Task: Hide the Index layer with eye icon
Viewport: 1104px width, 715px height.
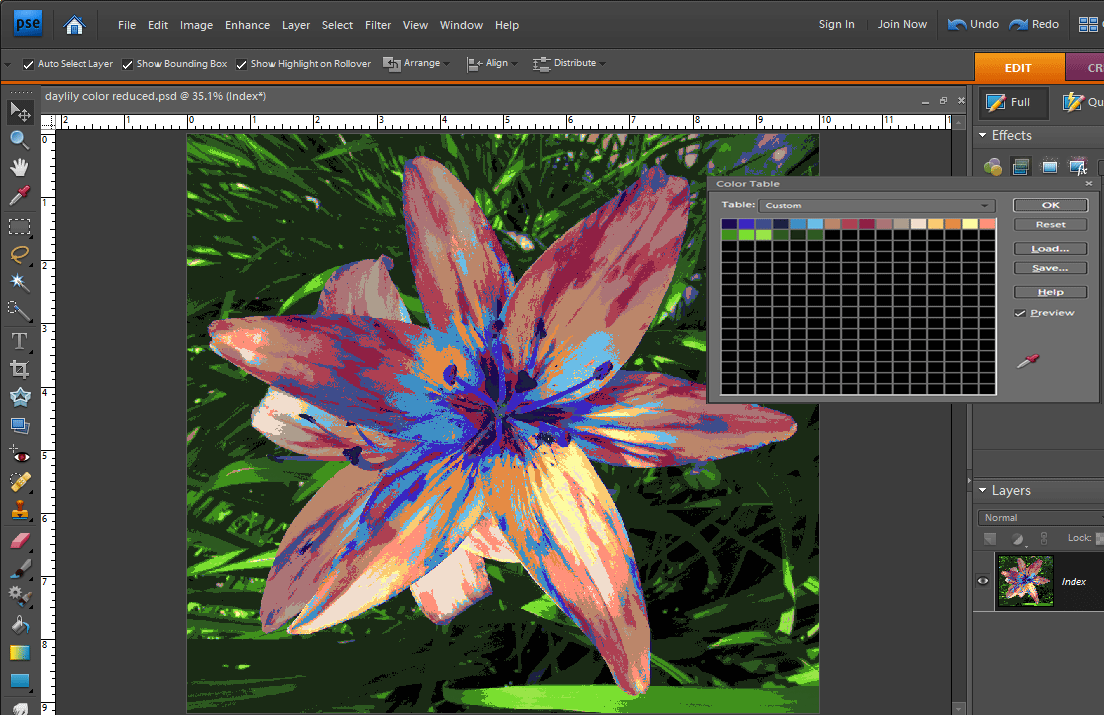Action: 983,581
